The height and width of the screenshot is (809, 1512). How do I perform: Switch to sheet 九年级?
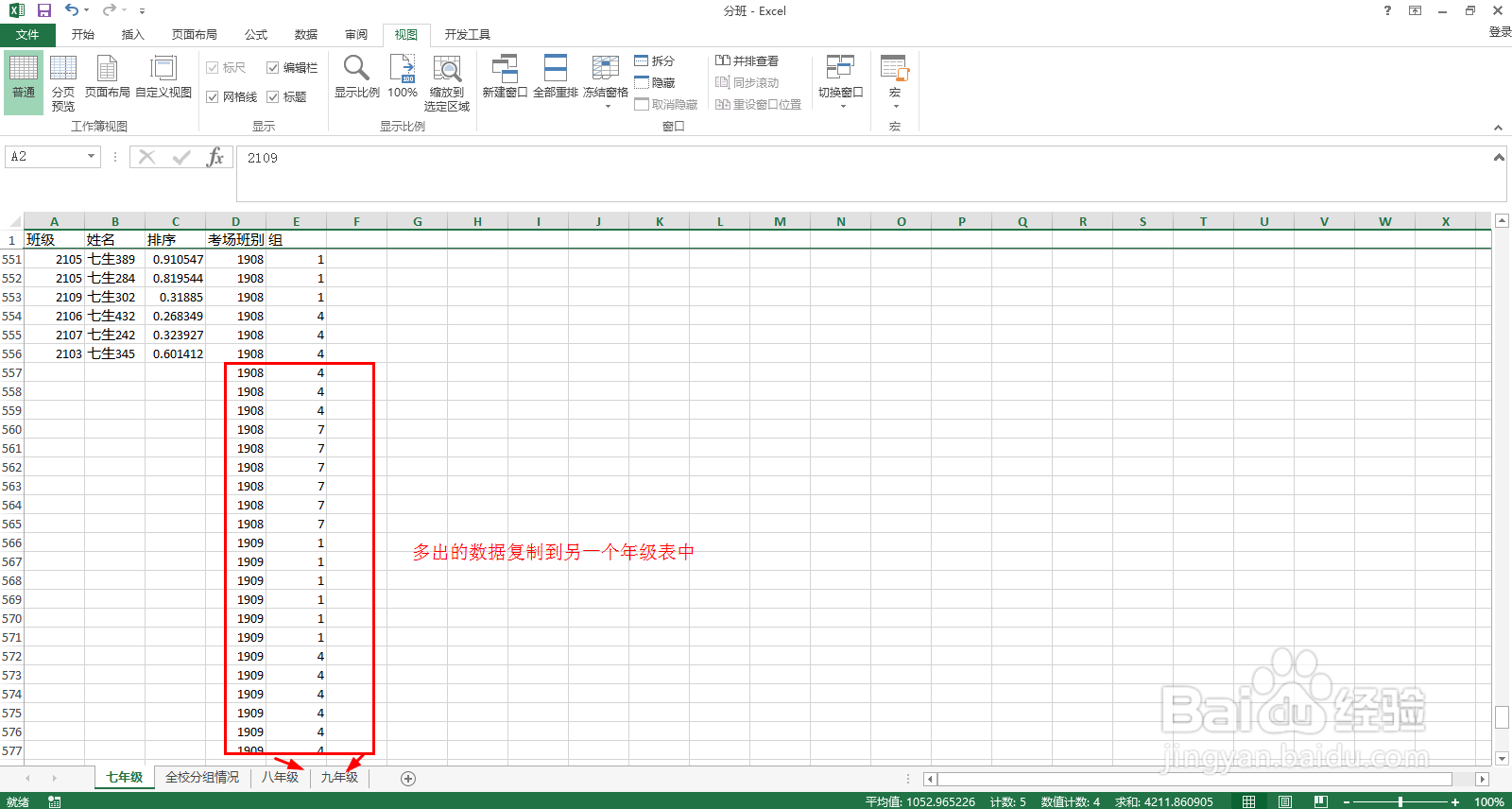[x=339, y=778]
